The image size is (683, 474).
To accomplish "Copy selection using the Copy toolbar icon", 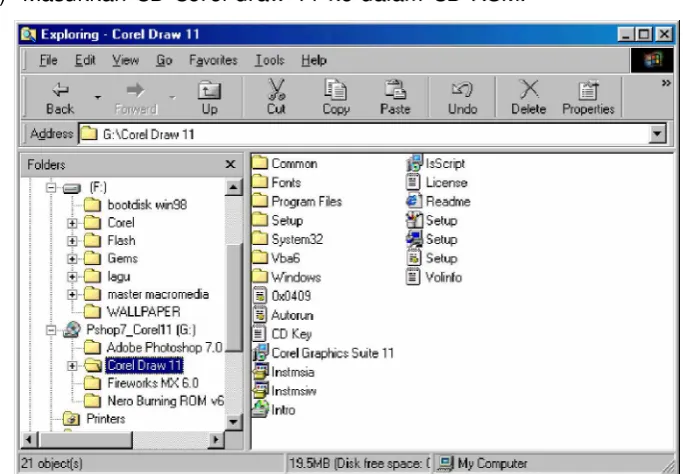I will [336, 98].
